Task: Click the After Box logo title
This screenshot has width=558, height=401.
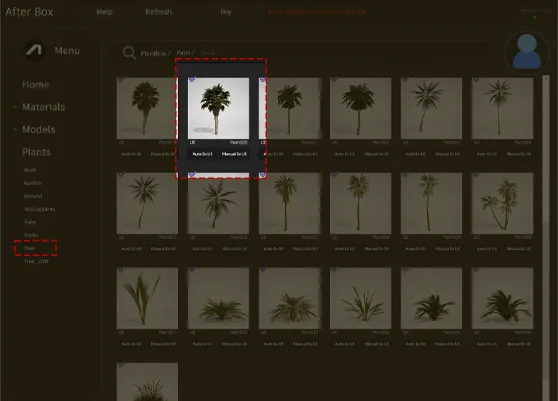Action: (29, 12)
